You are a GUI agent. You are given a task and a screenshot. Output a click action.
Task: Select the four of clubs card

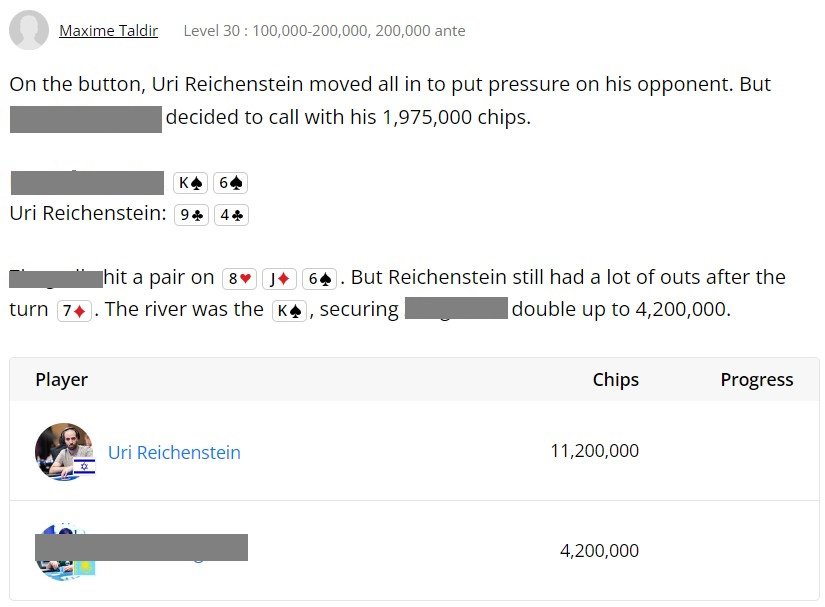pos(231,215)
